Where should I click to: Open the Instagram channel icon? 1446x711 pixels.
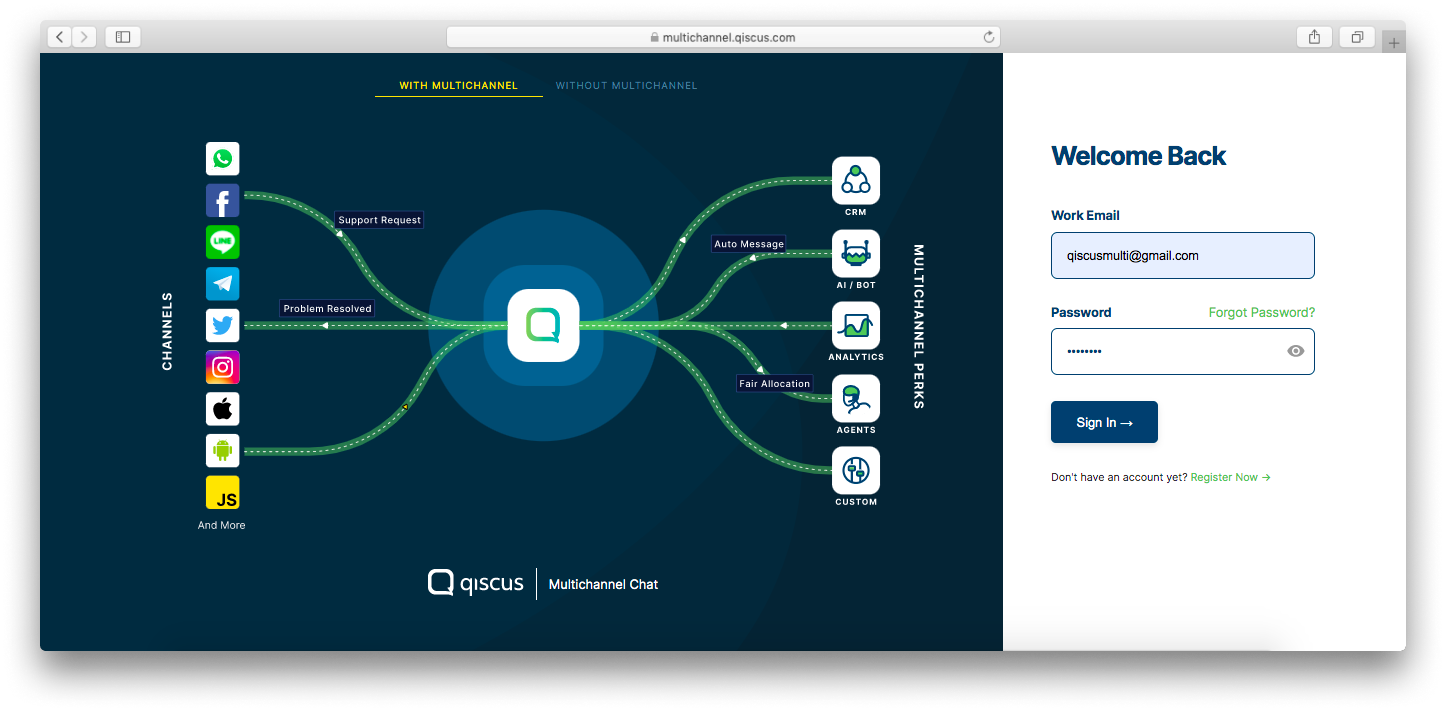pos(222,367)
